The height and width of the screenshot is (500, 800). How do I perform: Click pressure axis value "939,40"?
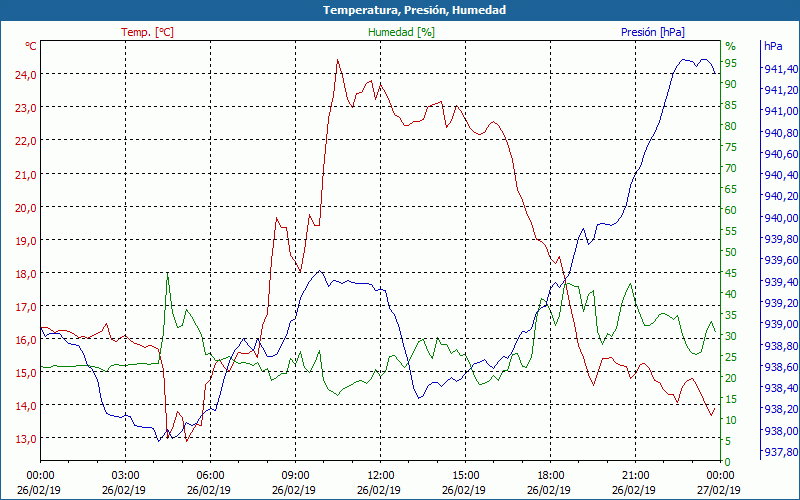tap(781, 282)
